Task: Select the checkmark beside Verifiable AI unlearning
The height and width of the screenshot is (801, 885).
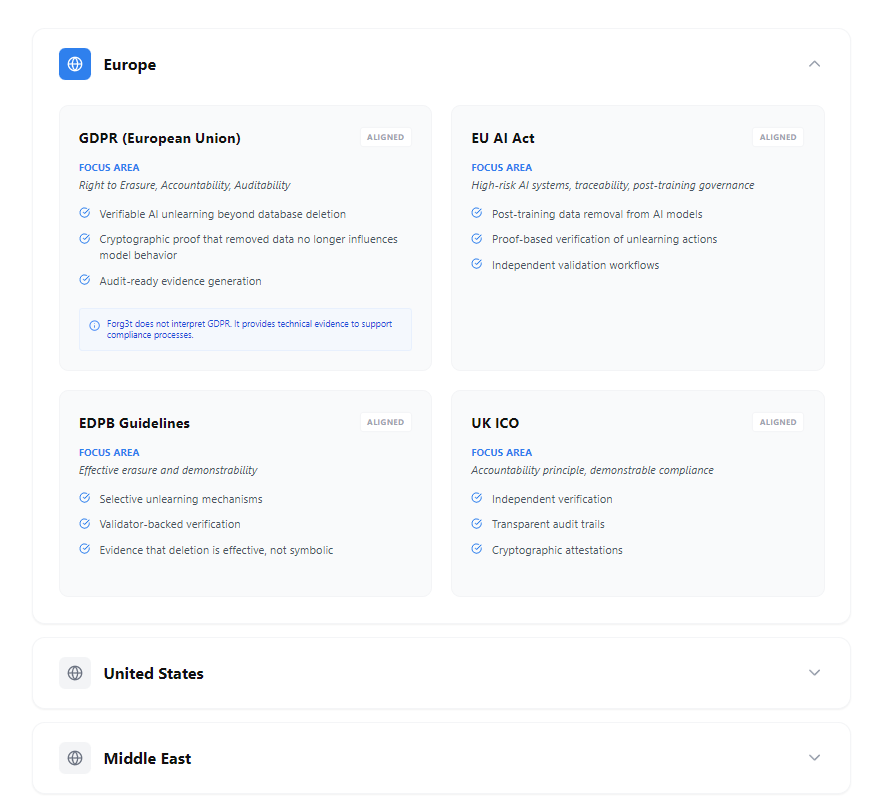Action: [84, 213]
